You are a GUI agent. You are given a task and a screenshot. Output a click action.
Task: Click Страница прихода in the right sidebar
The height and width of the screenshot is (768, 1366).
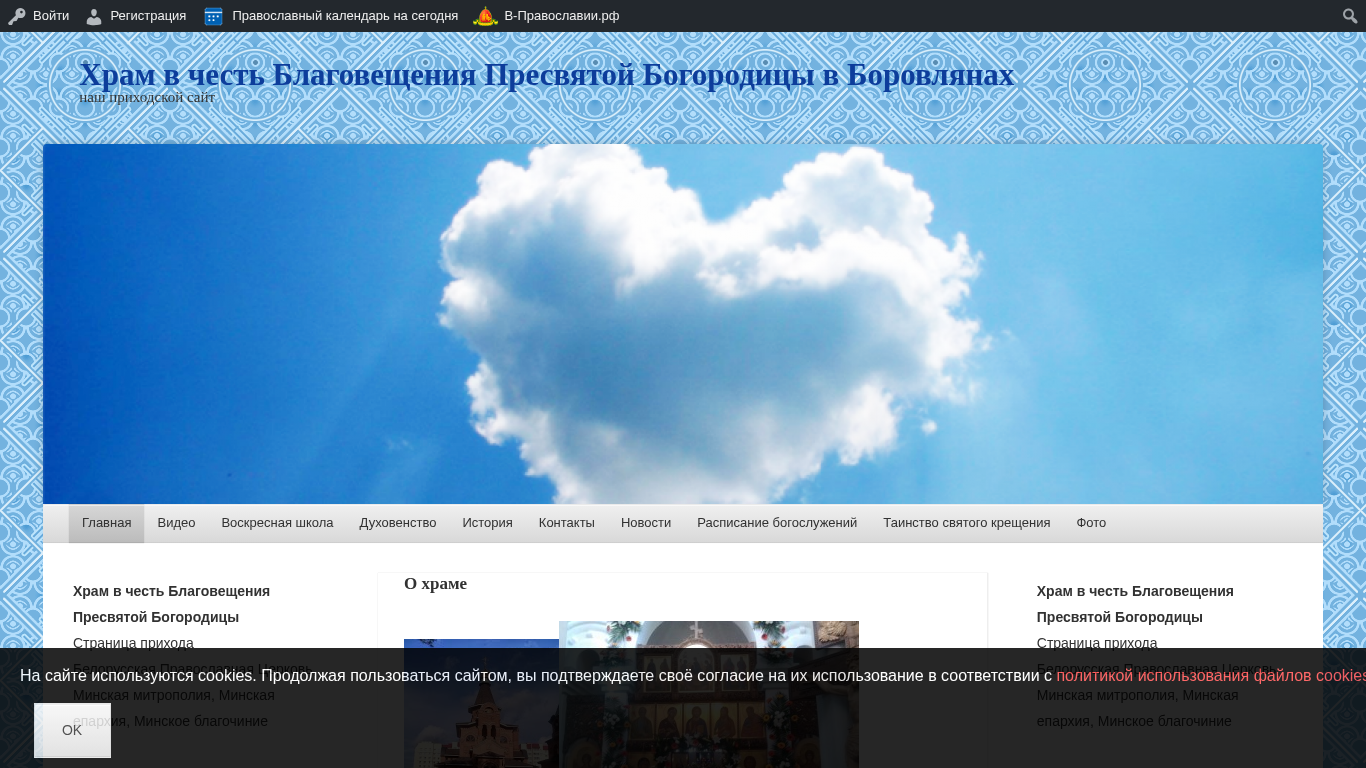(1097, 643)
